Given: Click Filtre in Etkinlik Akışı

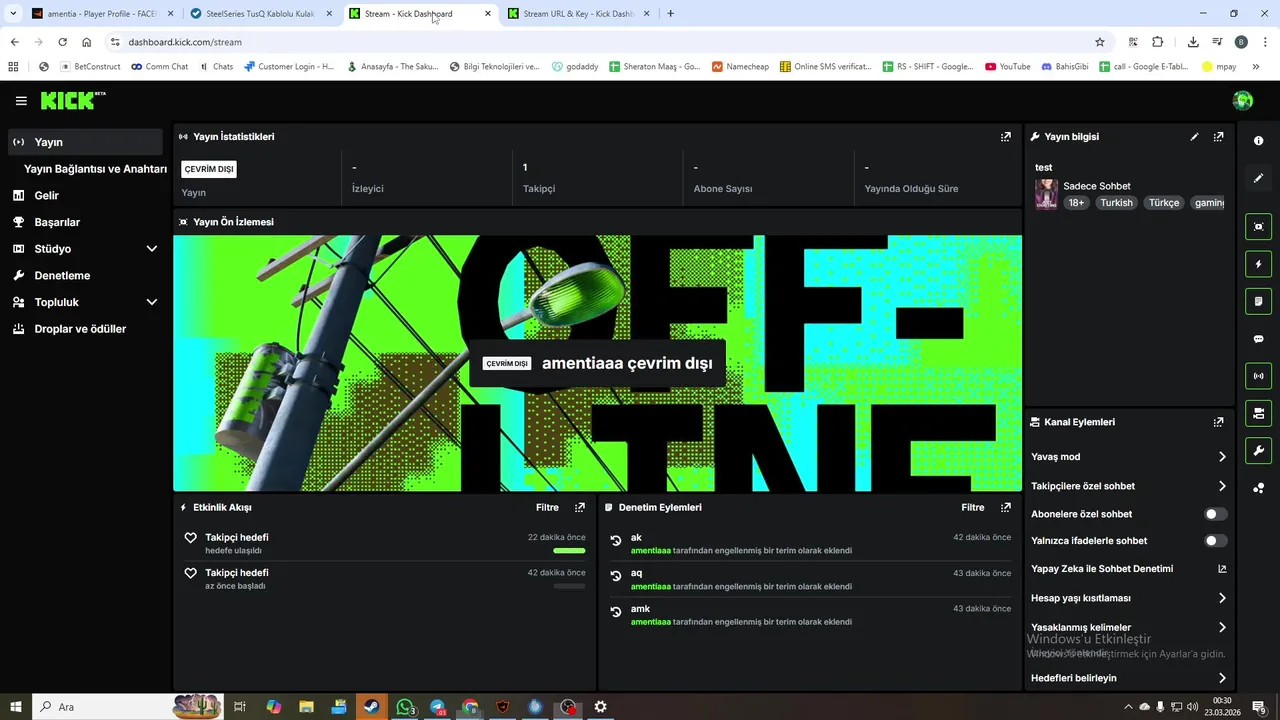Looking at the screenshot, I should (x=547, y=508).
